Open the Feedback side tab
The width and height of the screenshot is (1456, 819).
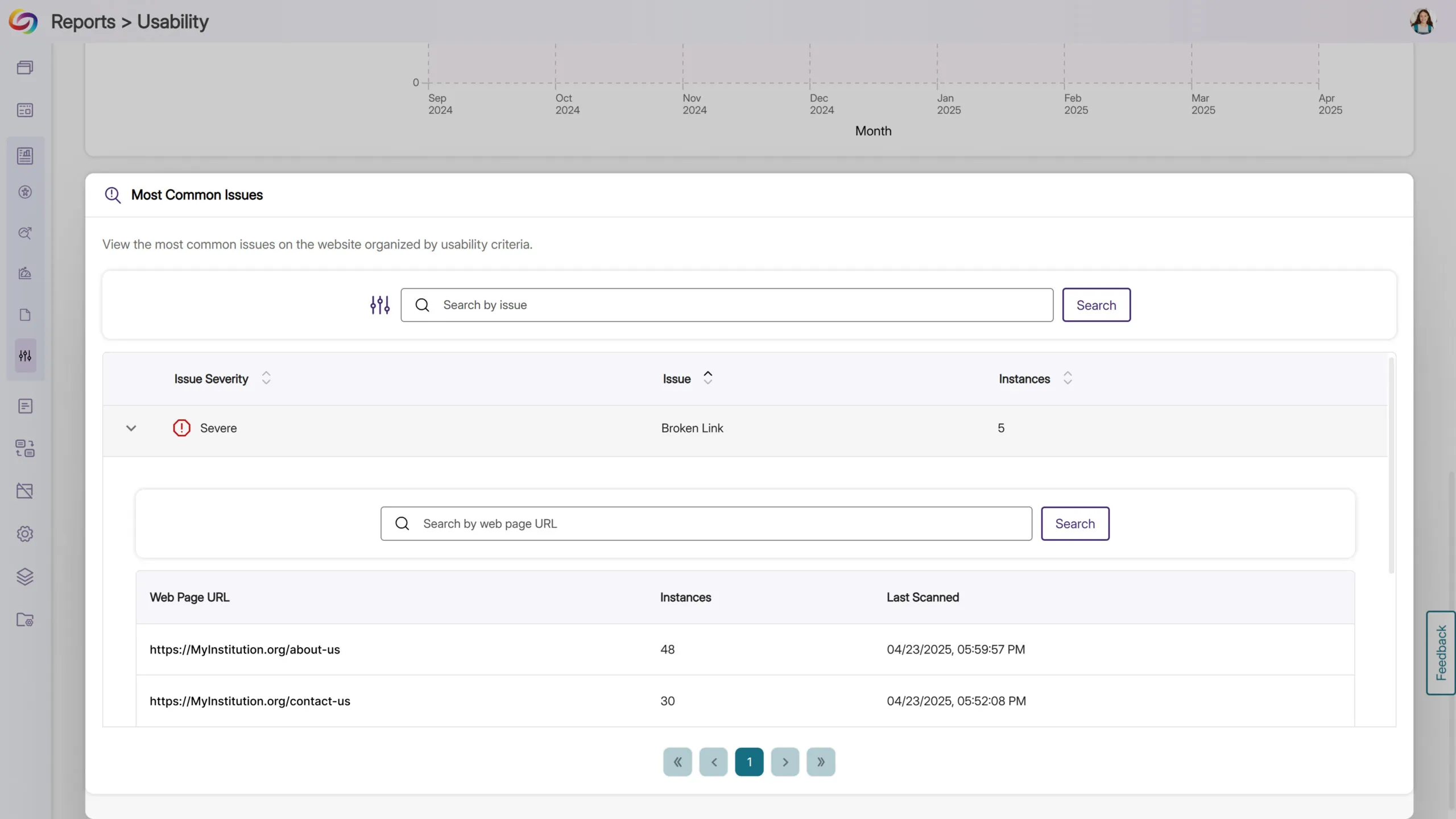[x=1441, y=653]
